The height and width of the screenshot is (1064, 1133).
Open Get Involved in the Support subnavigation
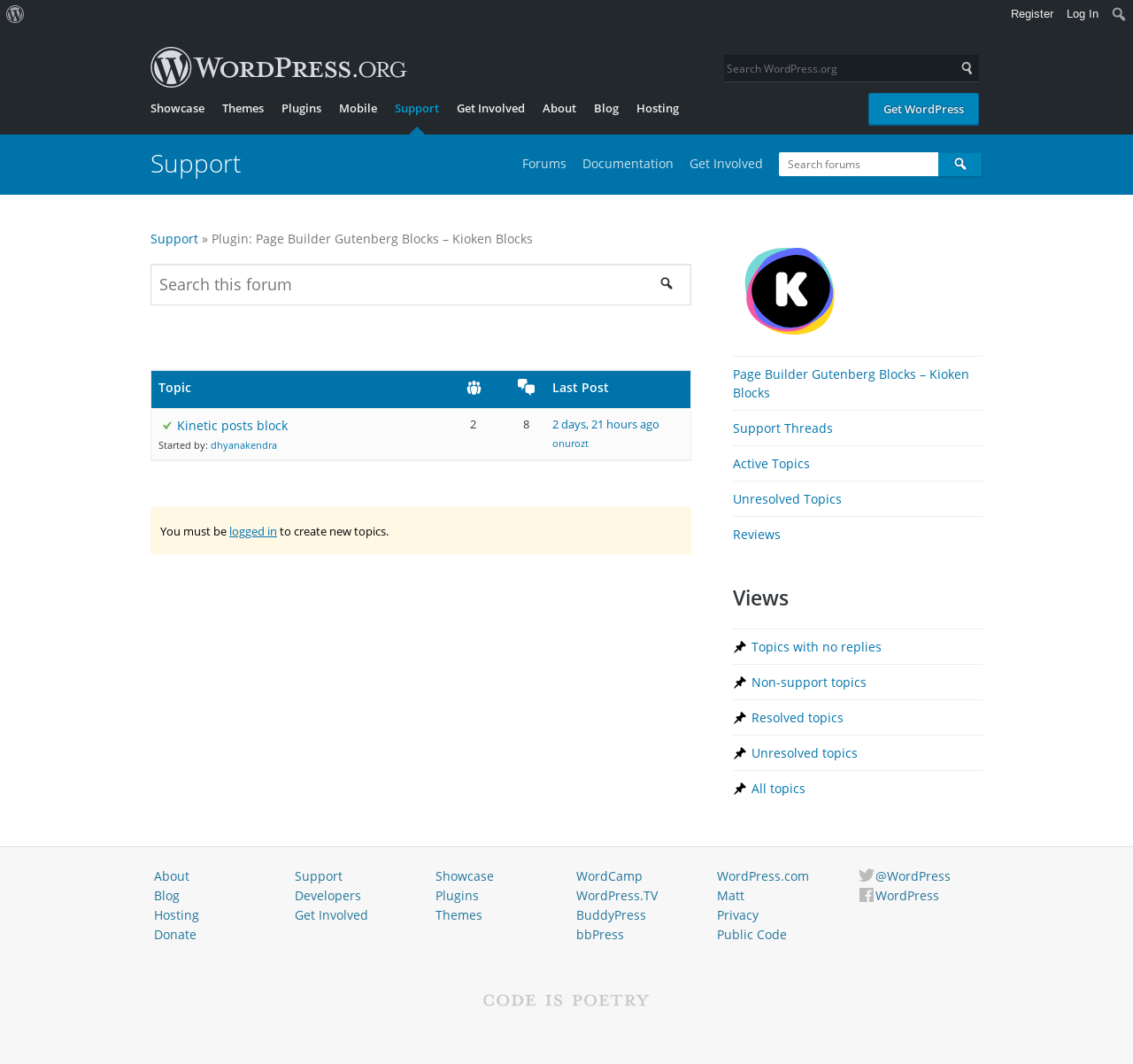(x=726, y=164)
